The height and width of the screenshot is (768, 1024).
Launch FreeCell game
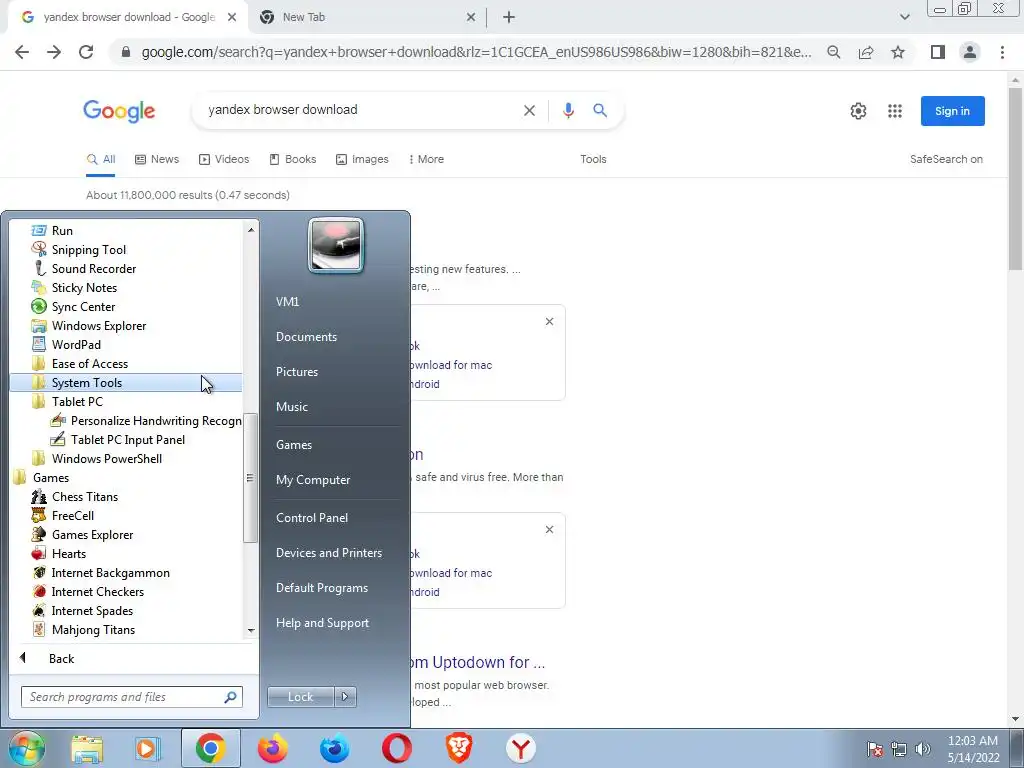[x=72, y=515]
